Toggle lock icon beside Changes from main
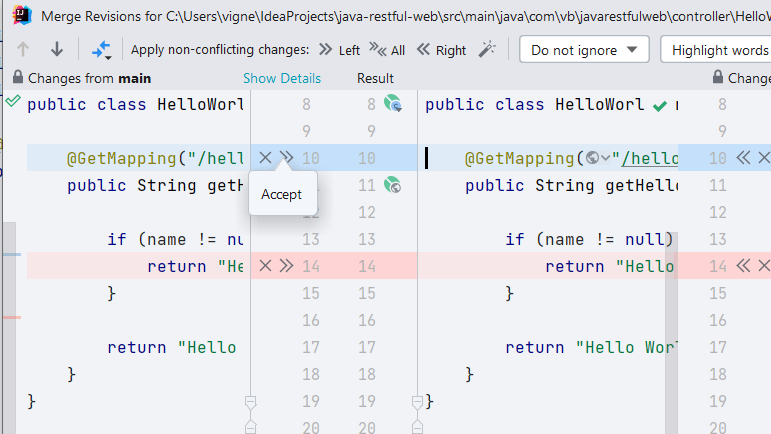 (18, 78)
